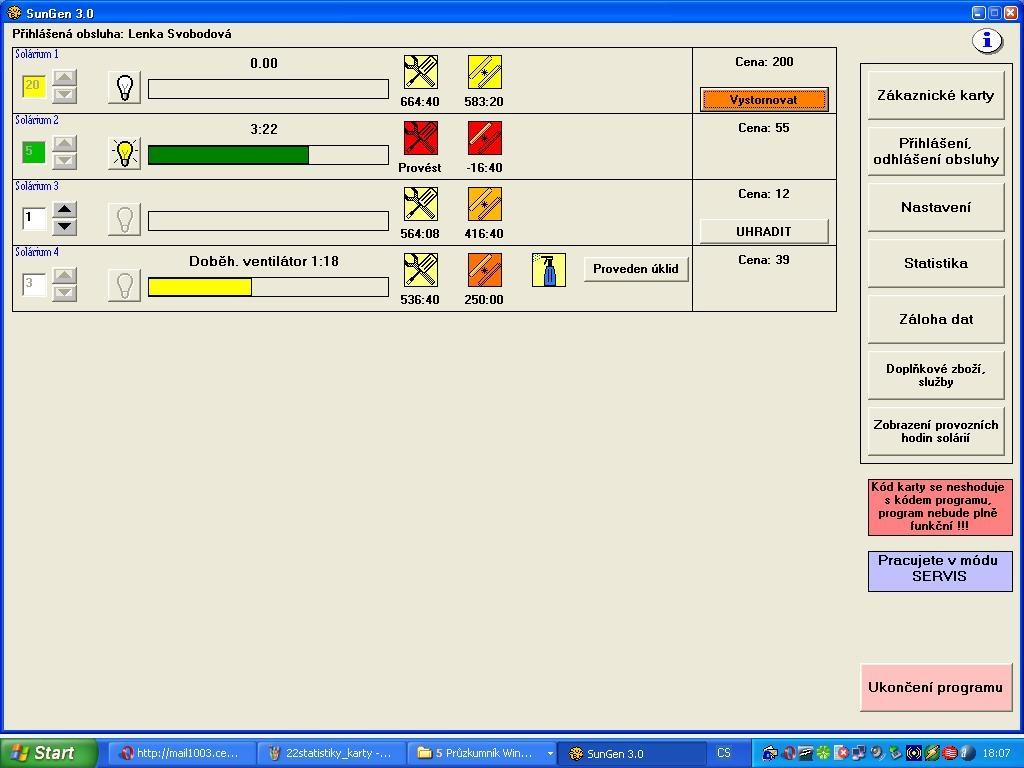The width and height of the screenshot is (1024, 768).
Task: Start Záloha dat backup
Action: click(935, 319)
